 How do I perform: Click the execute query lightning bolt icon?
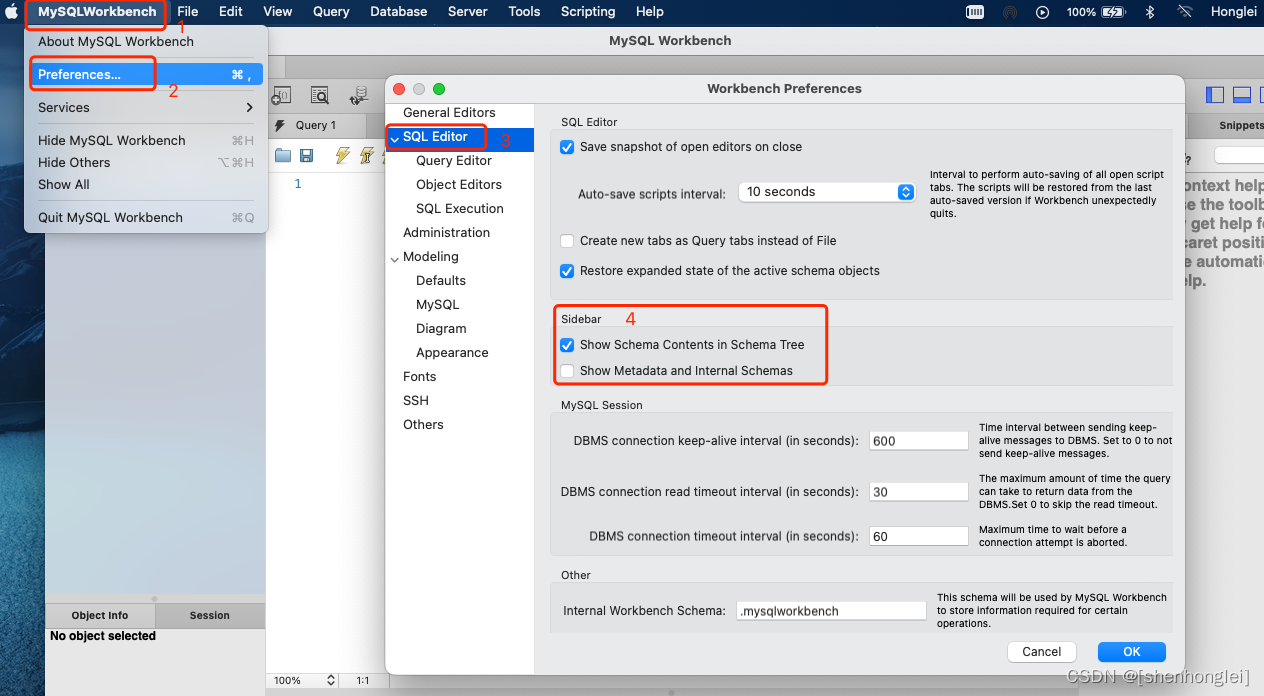point(343,155)
